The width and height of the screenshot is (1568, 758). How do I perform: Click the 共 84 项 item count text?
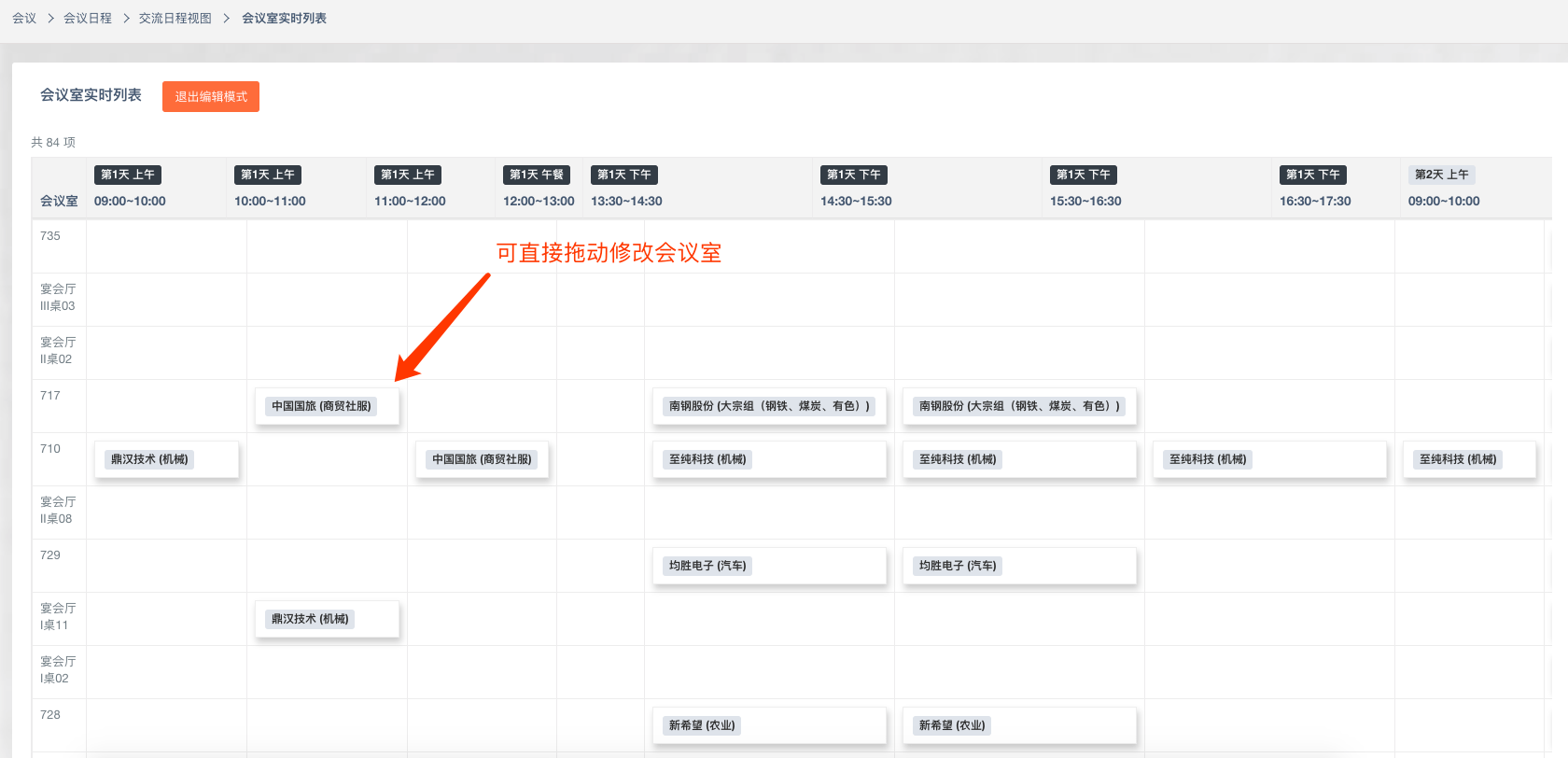(x=53, y=142)
